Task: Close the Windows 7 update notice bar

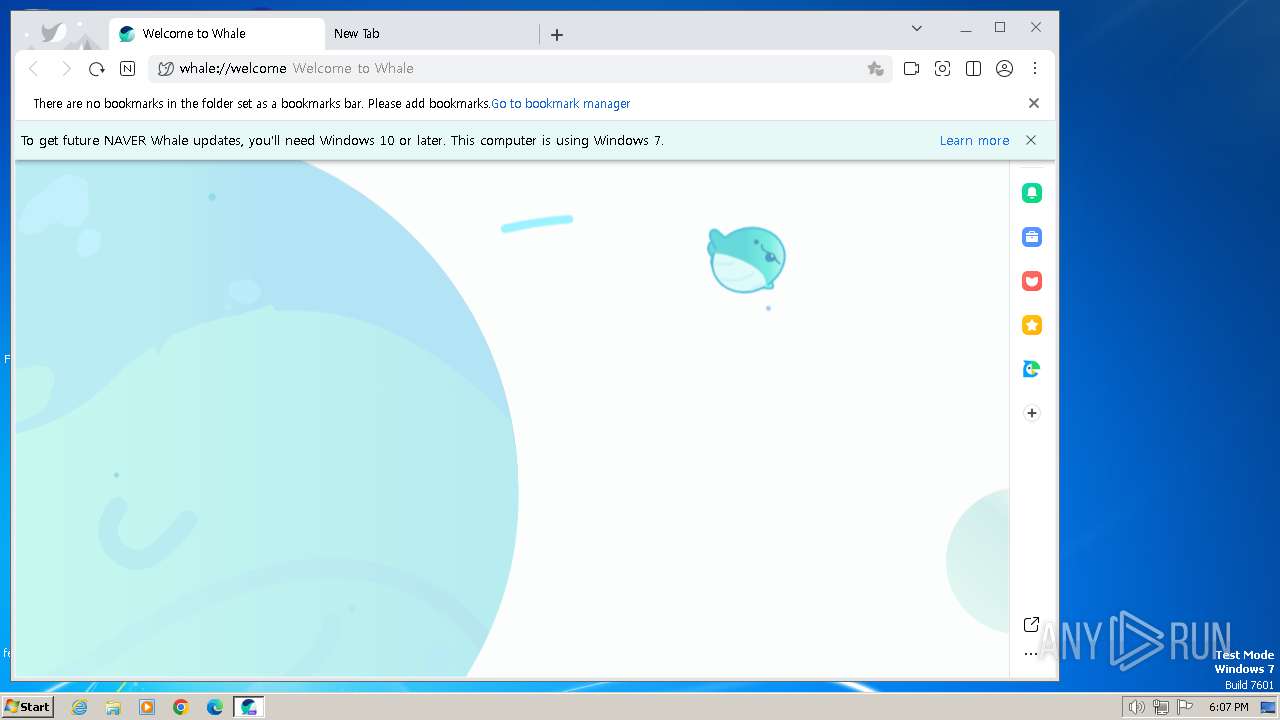Action: coord(1031,141)
